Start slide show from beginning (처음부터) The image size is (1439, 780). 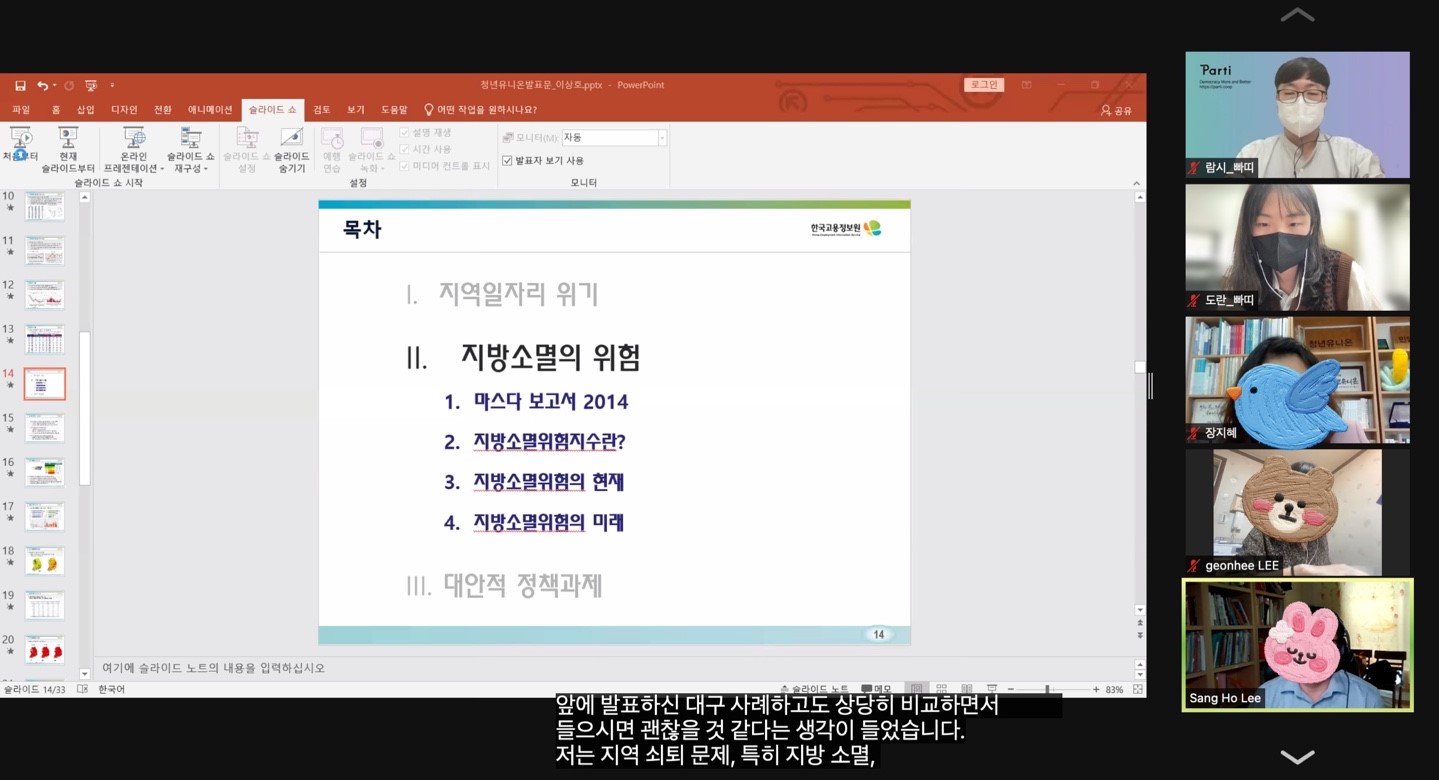(20, 145)
